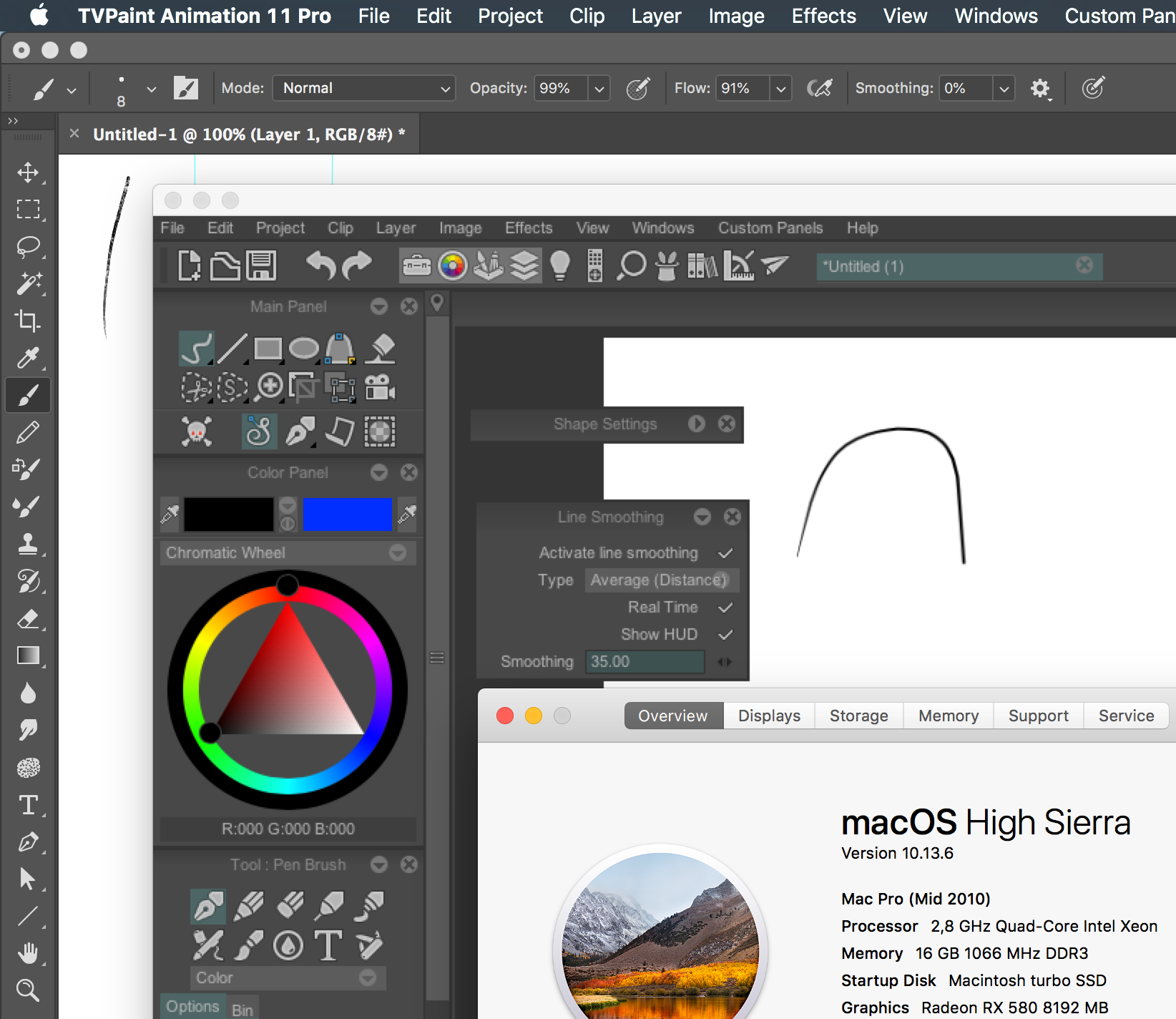1176x1019 pixels.
Task: Select the Horizontal Type tool in Photoshop
Action: [28, 805]
